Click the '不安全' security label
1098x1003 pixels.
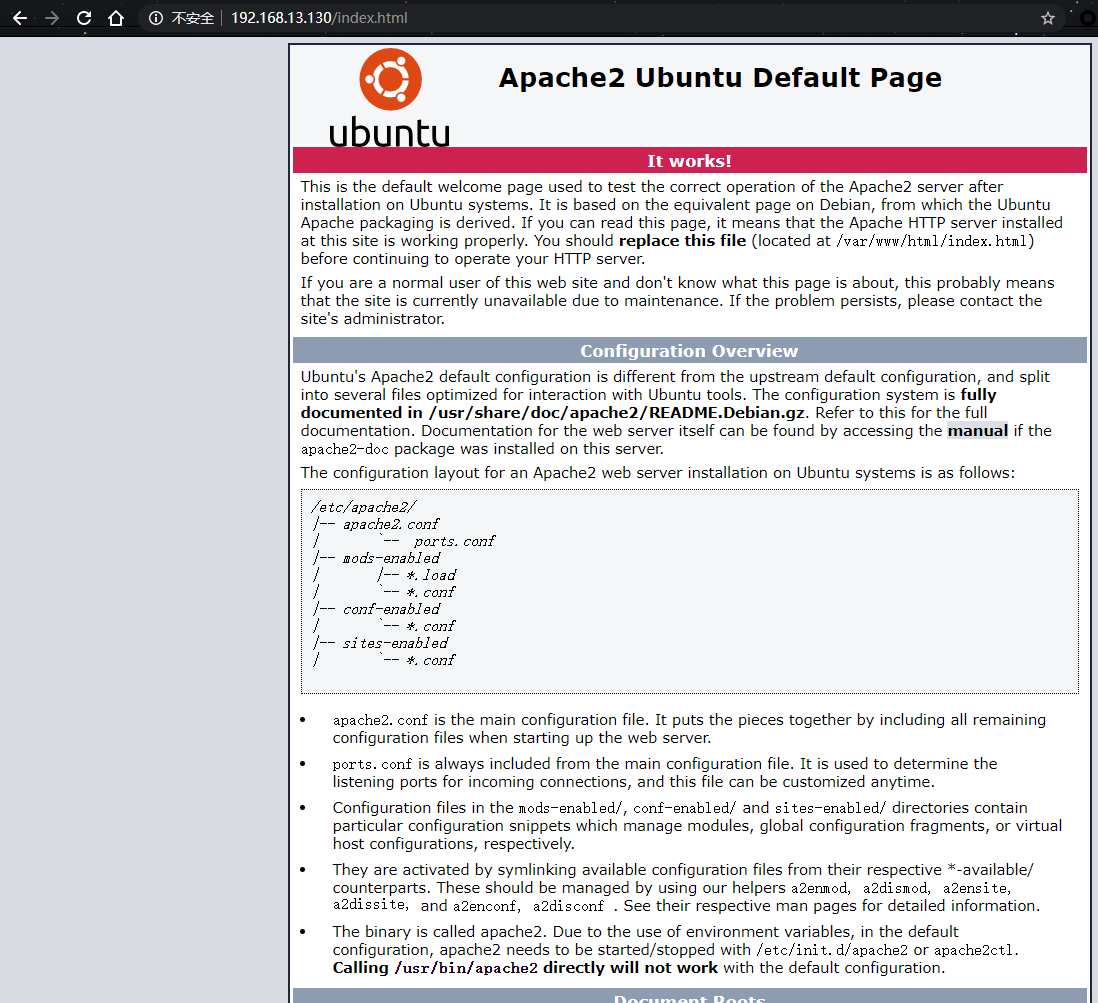click(193, 18)
